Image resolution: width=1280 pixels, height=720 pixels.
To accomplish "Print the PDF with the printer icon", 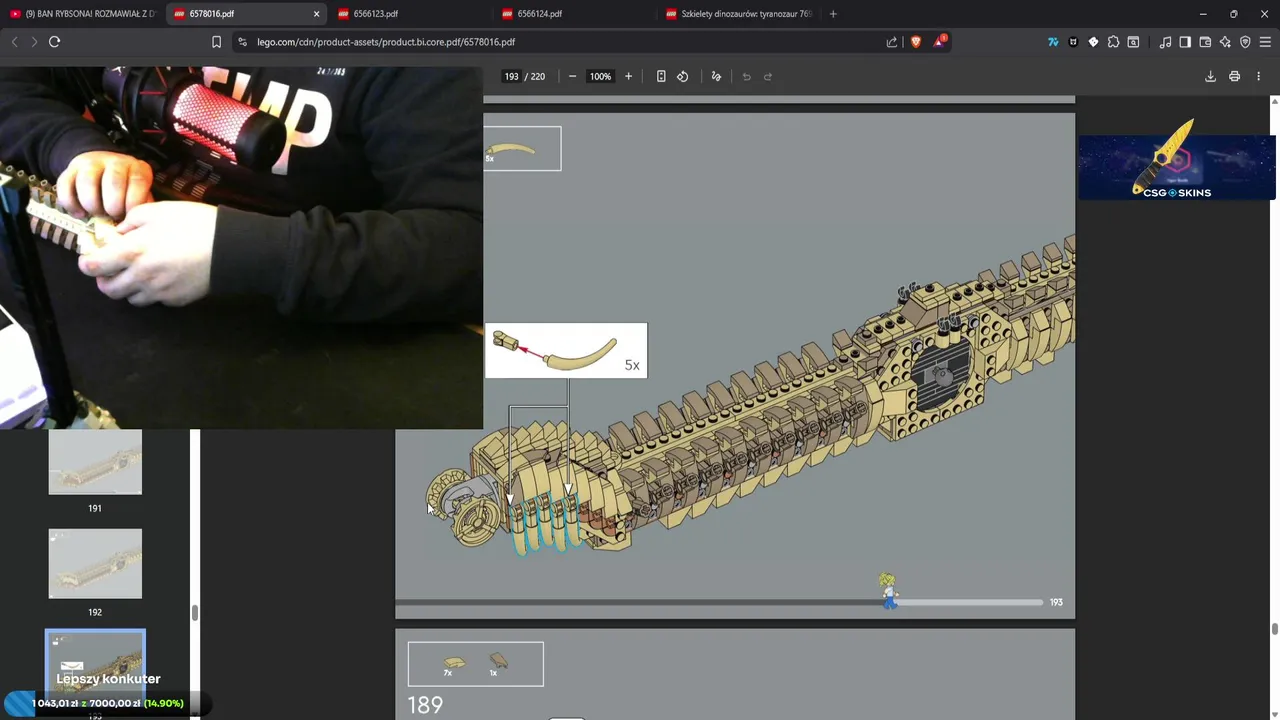I will (1235, 77).
